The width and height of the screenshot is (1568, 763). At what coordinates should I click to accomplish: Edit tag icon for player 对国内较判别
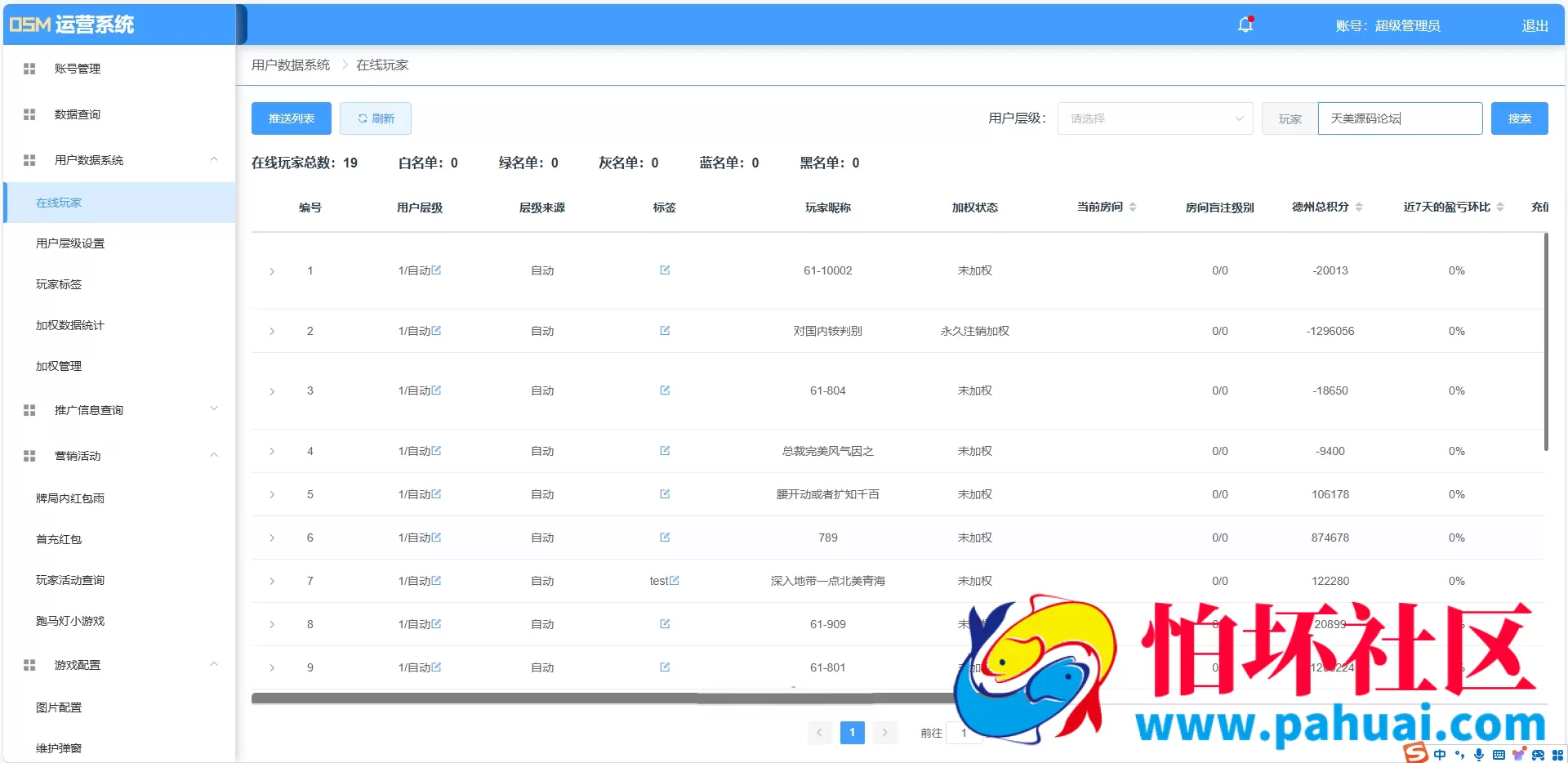[x=665, y=331]
